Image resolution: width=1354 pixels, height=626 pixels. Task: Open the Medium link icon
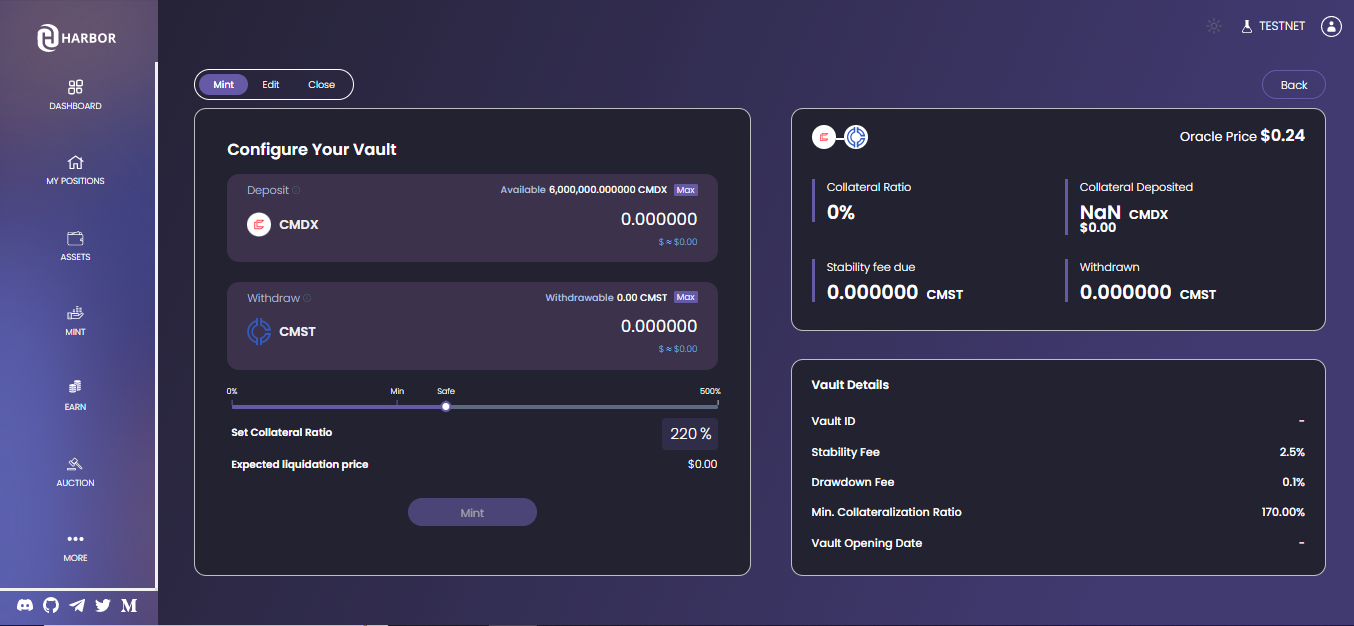tap(129, 605)
